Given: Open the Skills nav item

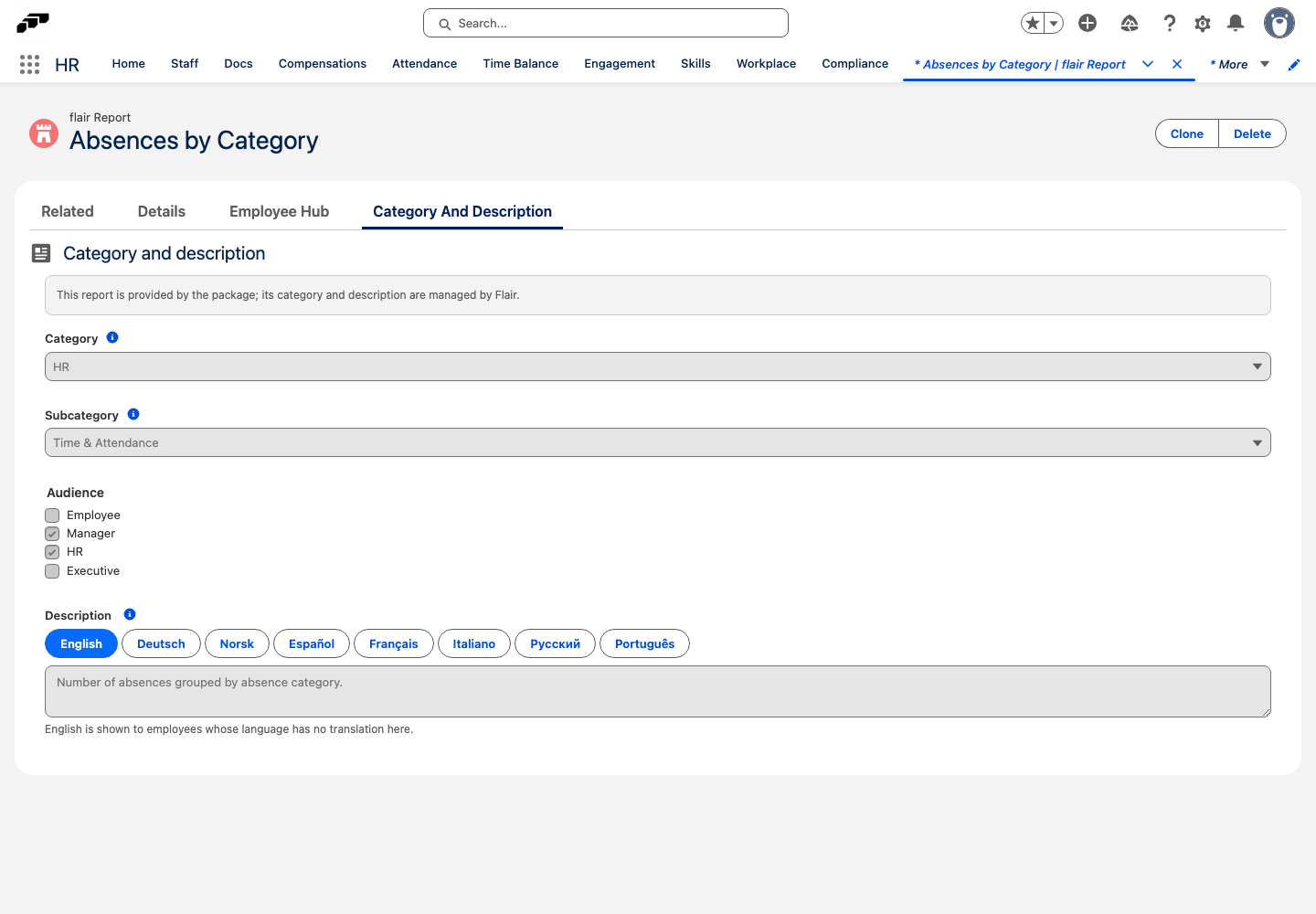Looking at the screenshot, I should [x=695, y=64].
